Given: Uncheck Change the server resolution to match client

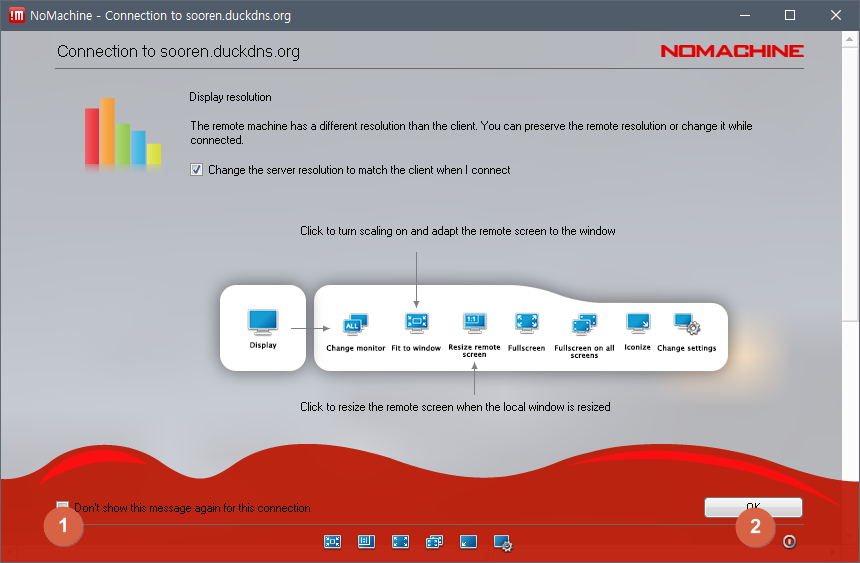Looking at the screenshot, I should (x=196, y=170).
